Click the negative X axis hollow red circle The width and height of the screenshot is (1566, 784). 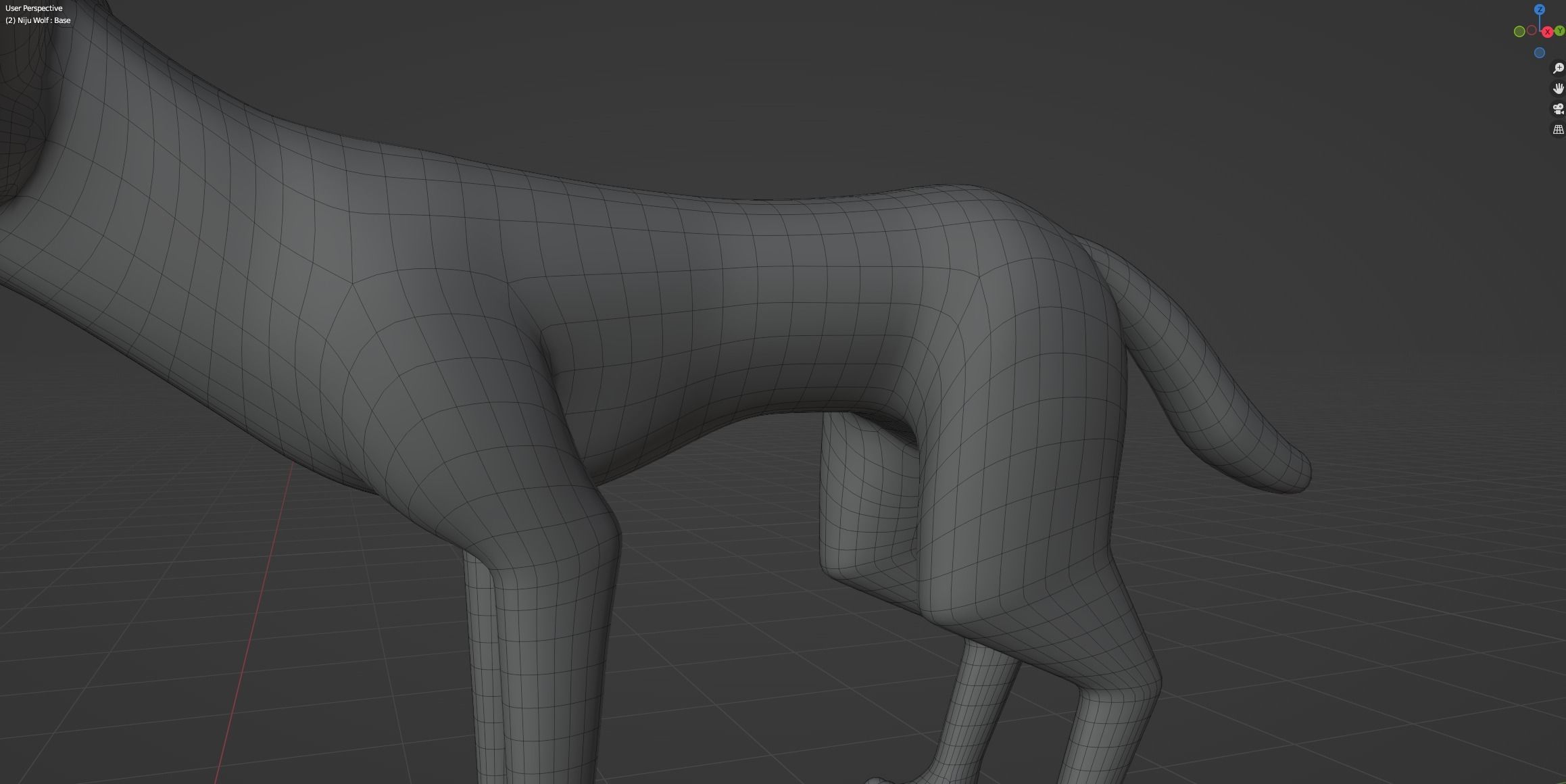coord(1532,30)
